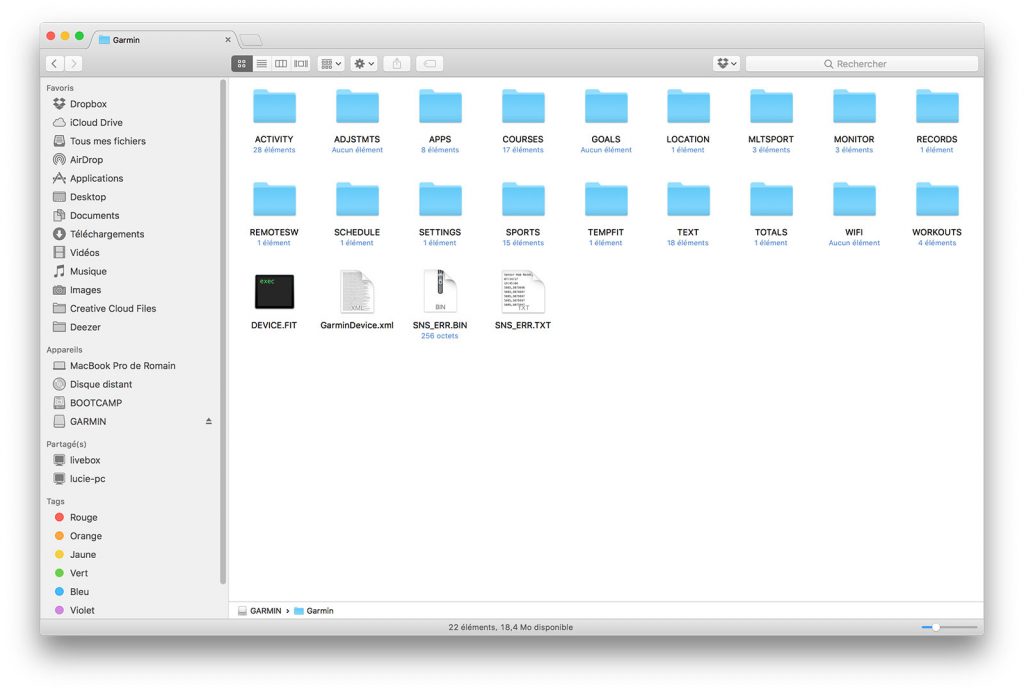
Task: Open a new tab
Action: 250,40
